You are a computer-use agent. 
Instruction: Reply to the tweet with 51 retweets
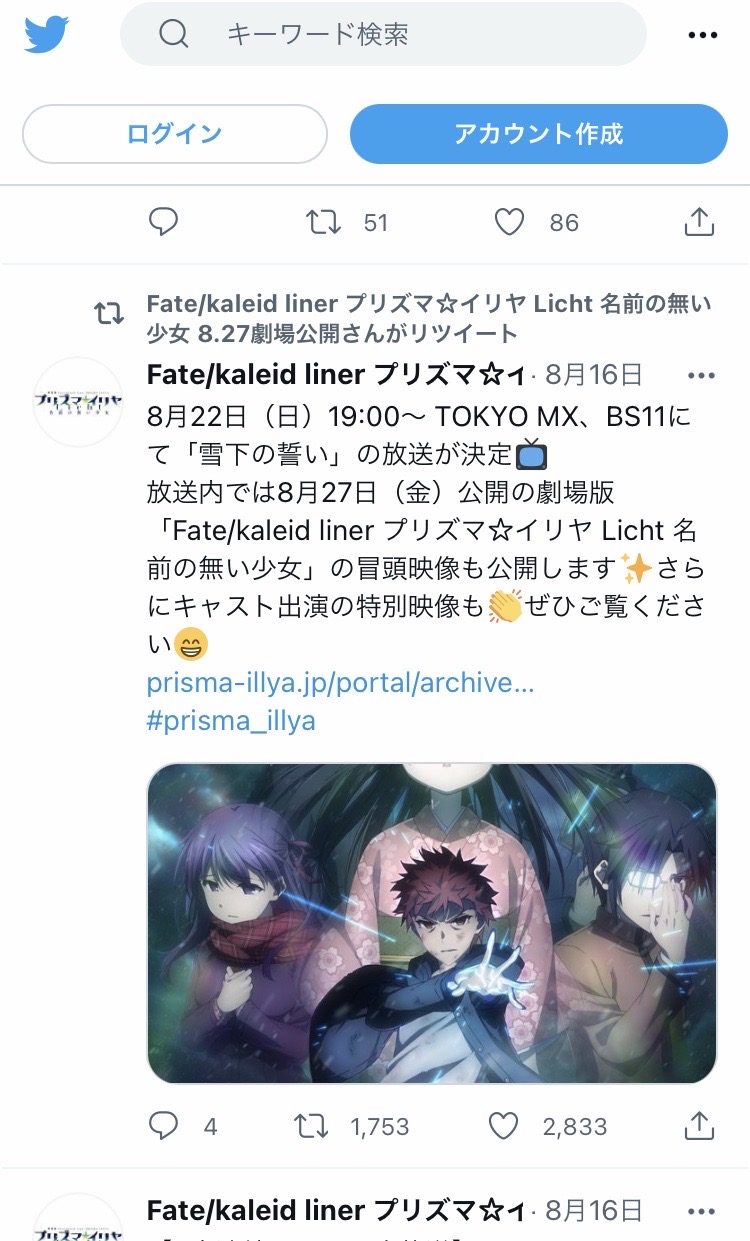point(163,222)
